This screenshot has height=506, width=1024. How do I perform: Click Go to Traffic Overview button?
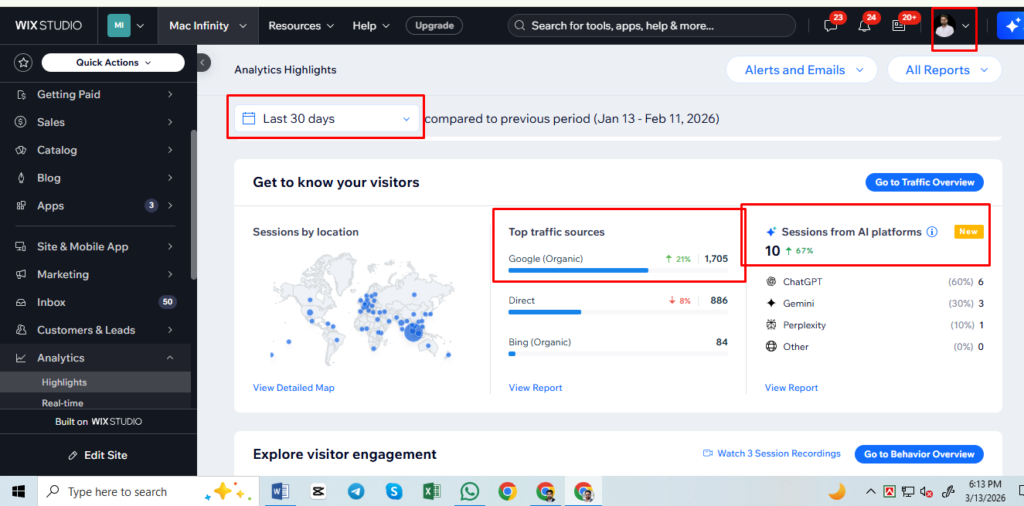pos(925,182)
